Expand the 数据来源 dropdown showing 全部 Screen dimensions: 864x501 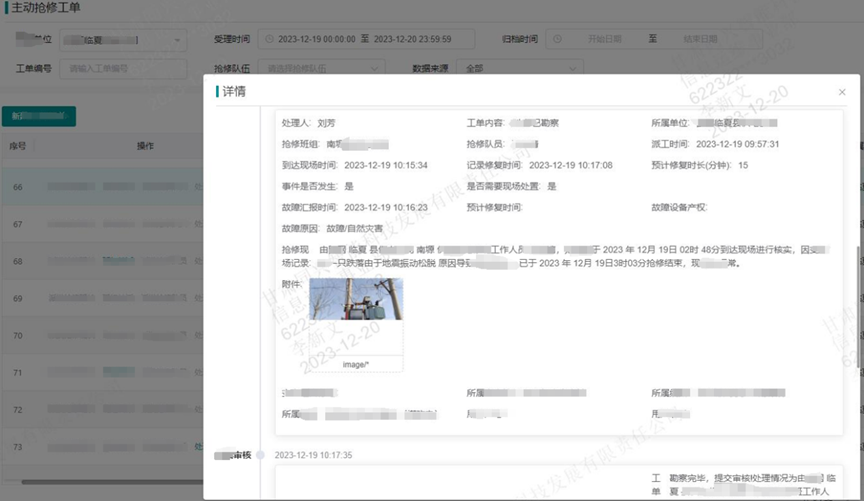coord(520,68)
